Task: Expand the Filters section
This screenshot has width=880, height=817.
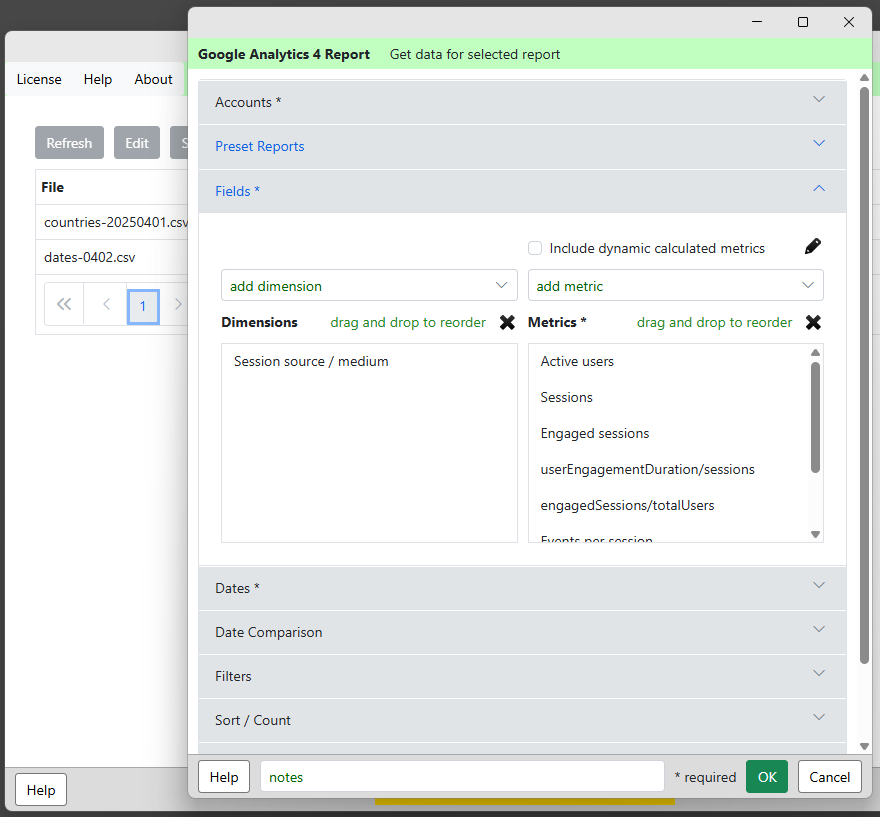Action: pos(522,676)
